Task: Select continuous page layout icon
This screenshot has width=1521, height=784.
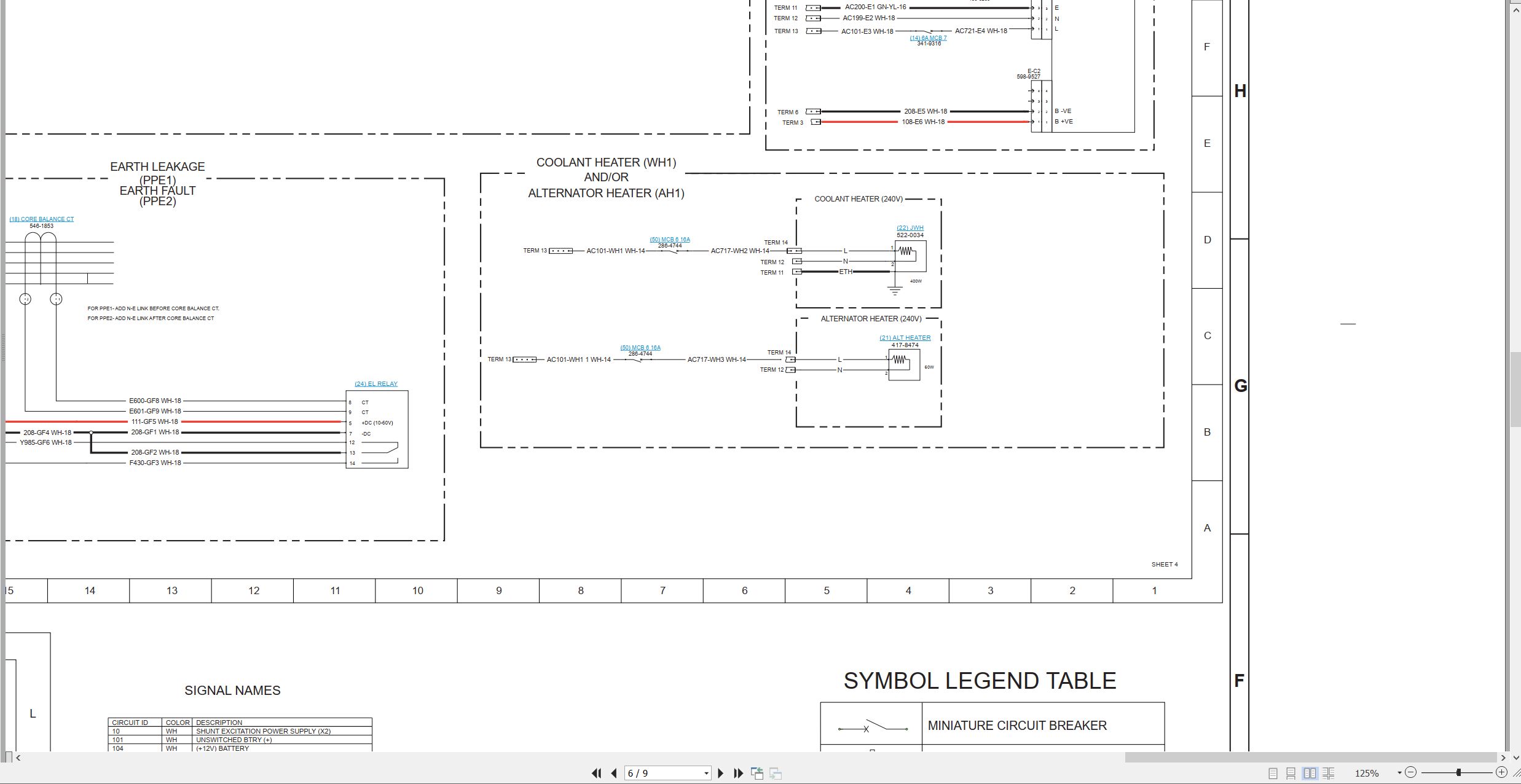Action: coord(1291,773)
